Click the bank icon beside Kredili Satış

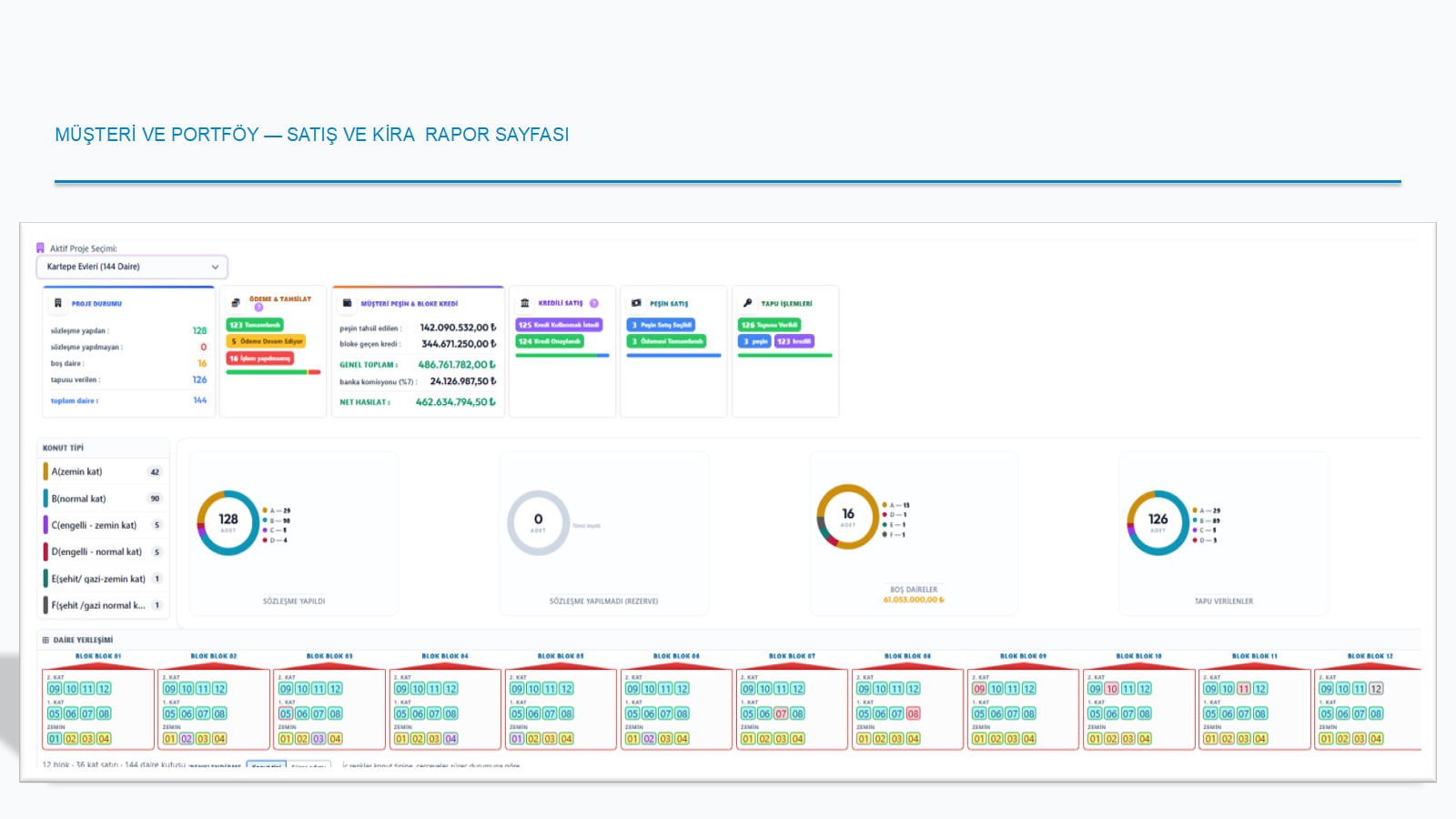point(524,303)
